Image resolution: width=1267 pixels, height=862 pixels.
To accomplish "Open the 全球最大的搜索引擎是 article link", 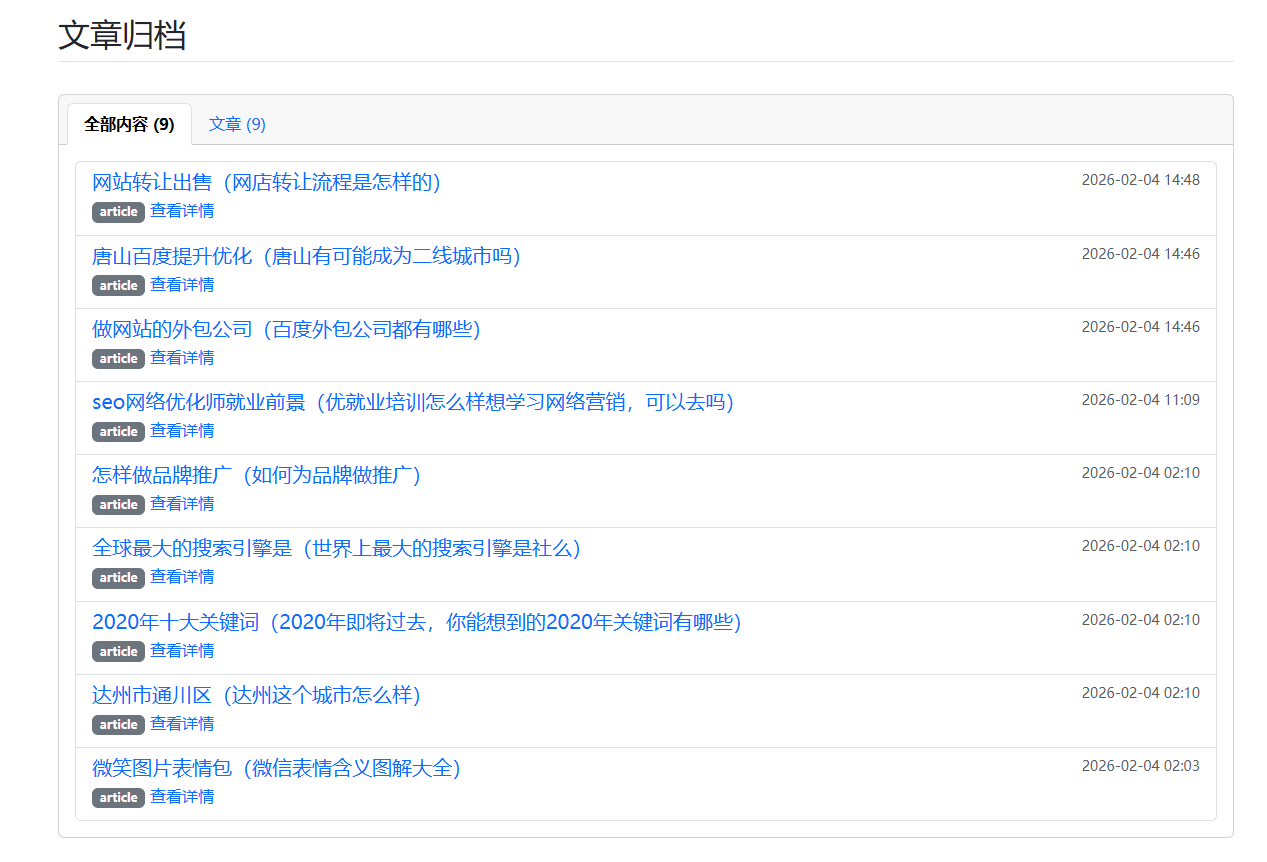I will [336, 548].
